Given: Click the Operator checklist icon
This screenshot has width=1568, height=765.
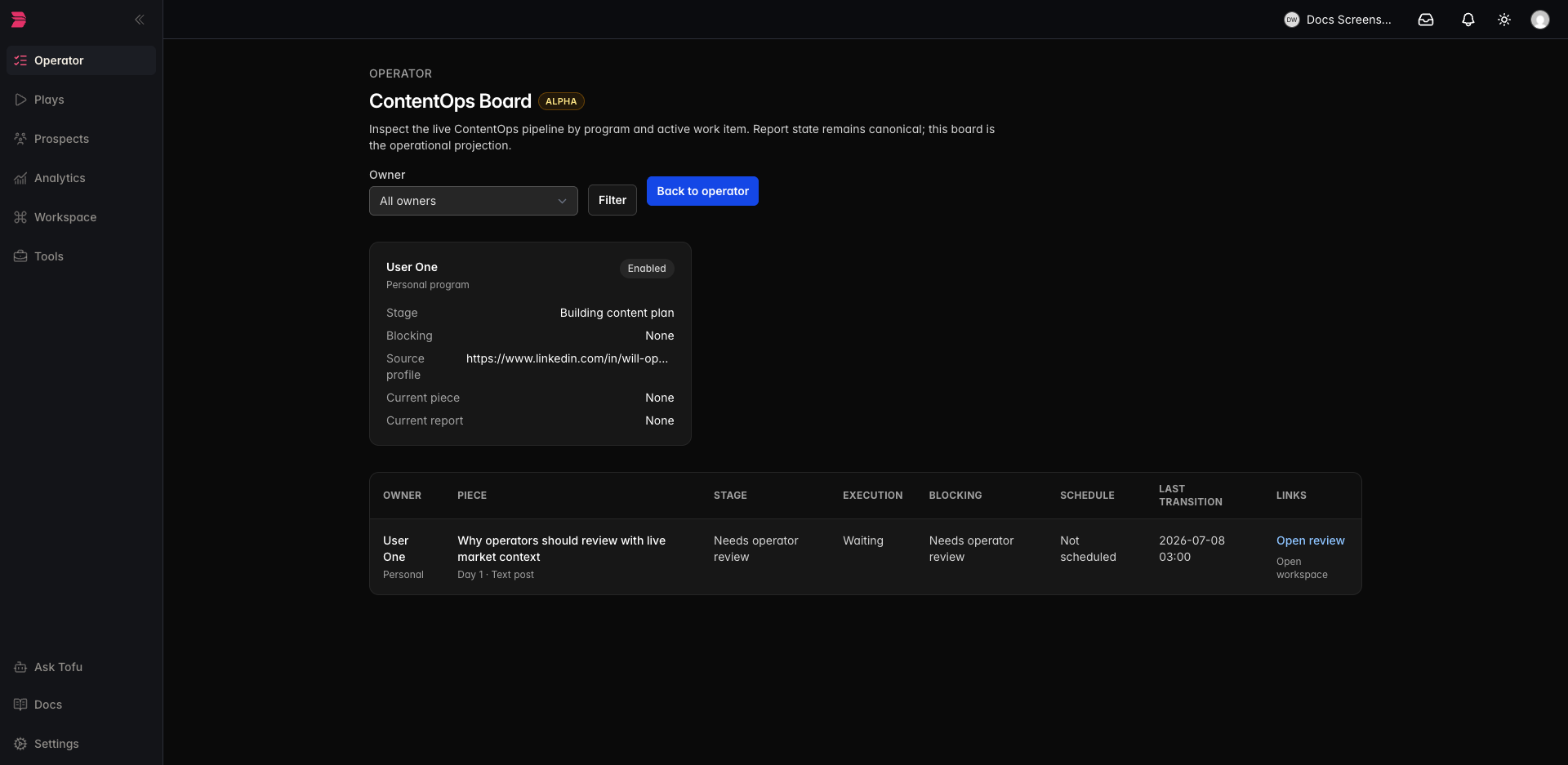Looking at the screenshot, I should tap(20, 60).
